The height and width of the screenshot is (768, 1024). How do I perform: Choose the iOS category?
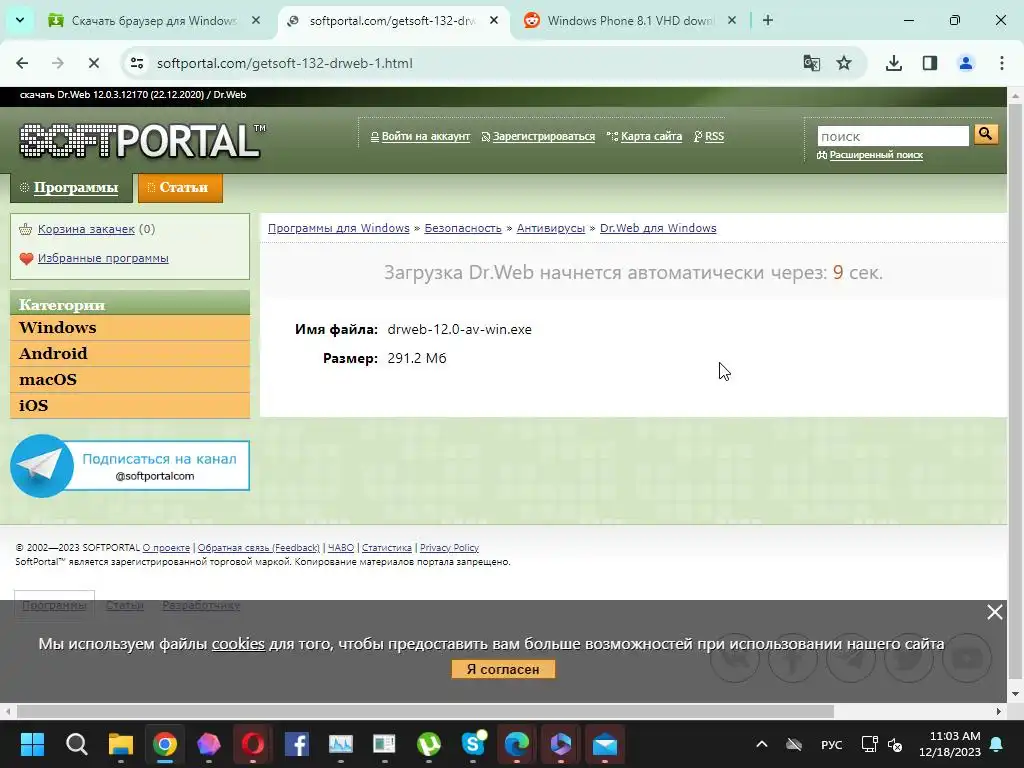point(130,406)
